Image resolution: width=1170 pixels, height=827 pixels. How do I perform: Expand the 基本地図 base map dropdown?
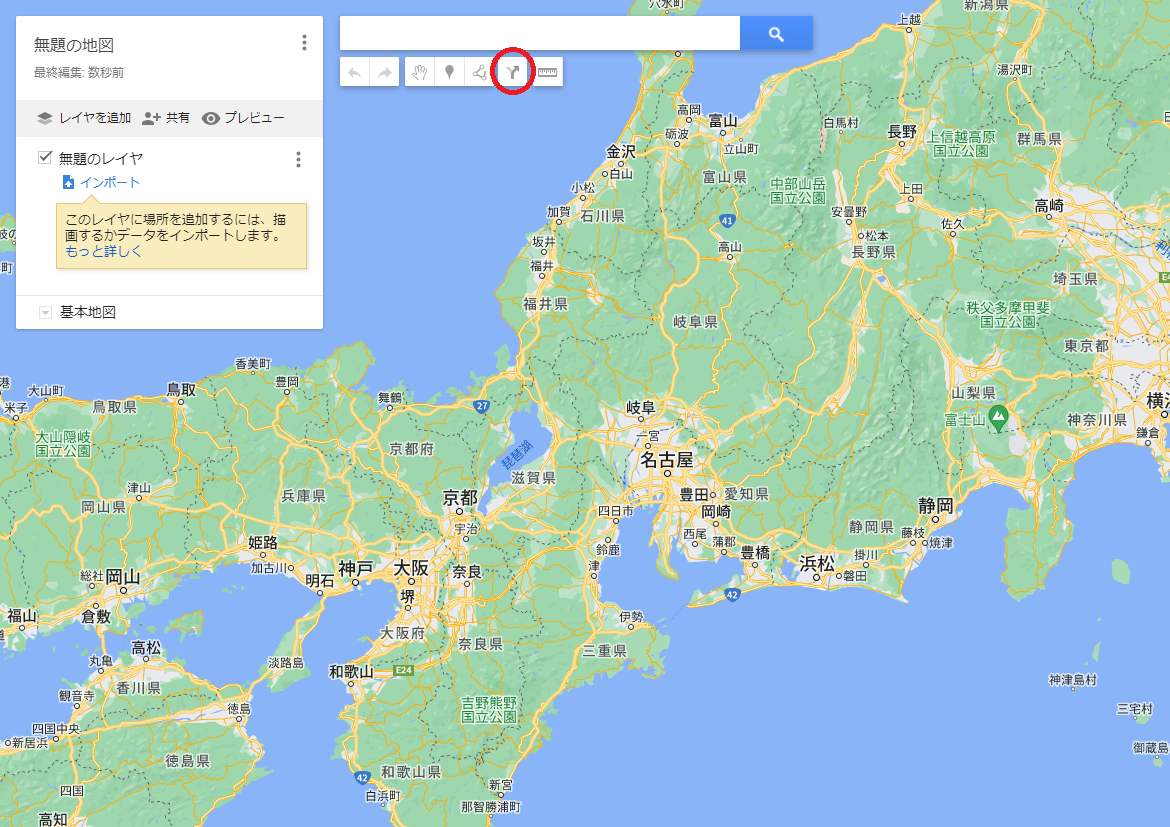point(46,313)
